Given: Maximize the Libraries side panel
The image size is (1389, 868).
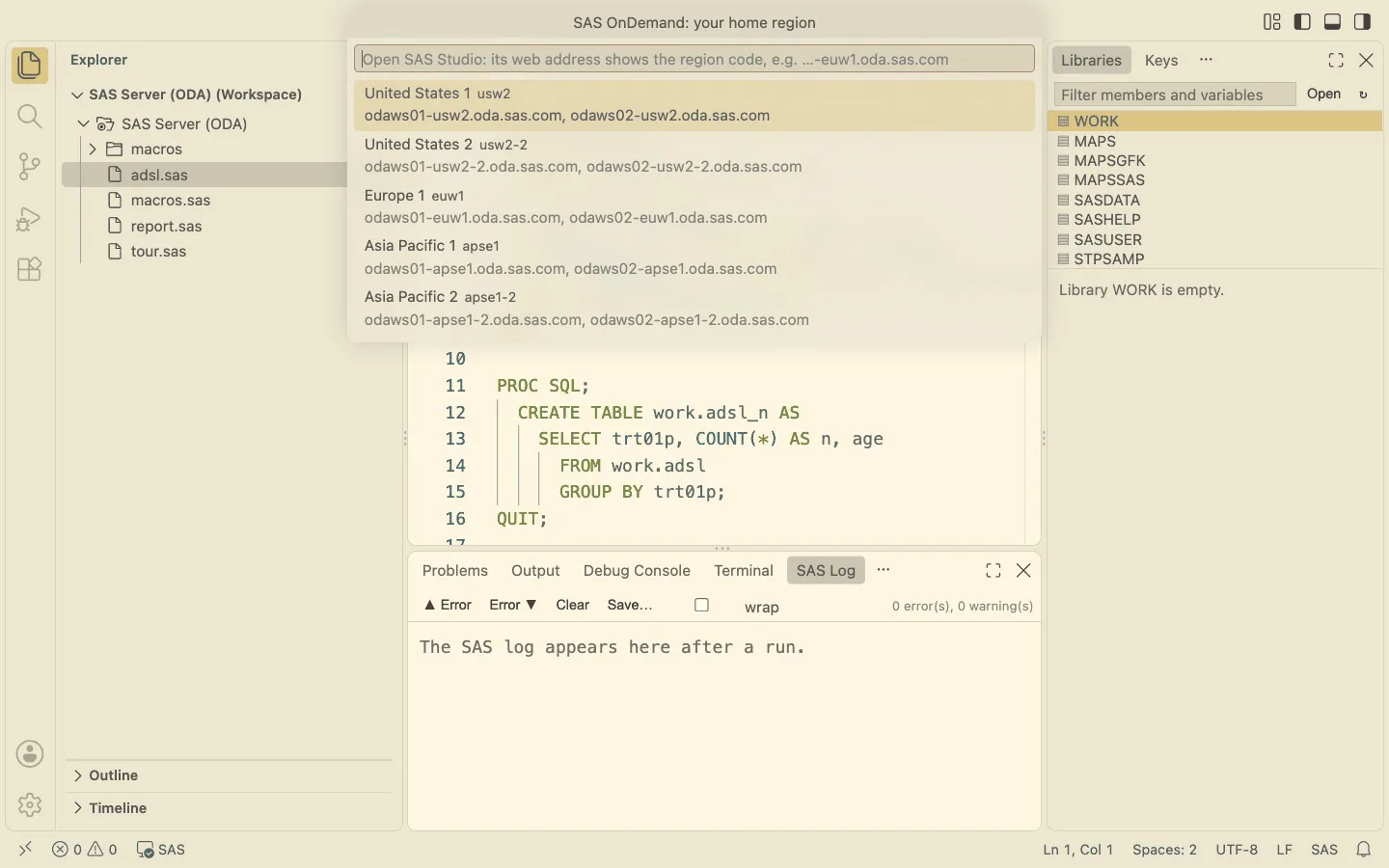Looking at the screenshot, I should (1336, 61).
